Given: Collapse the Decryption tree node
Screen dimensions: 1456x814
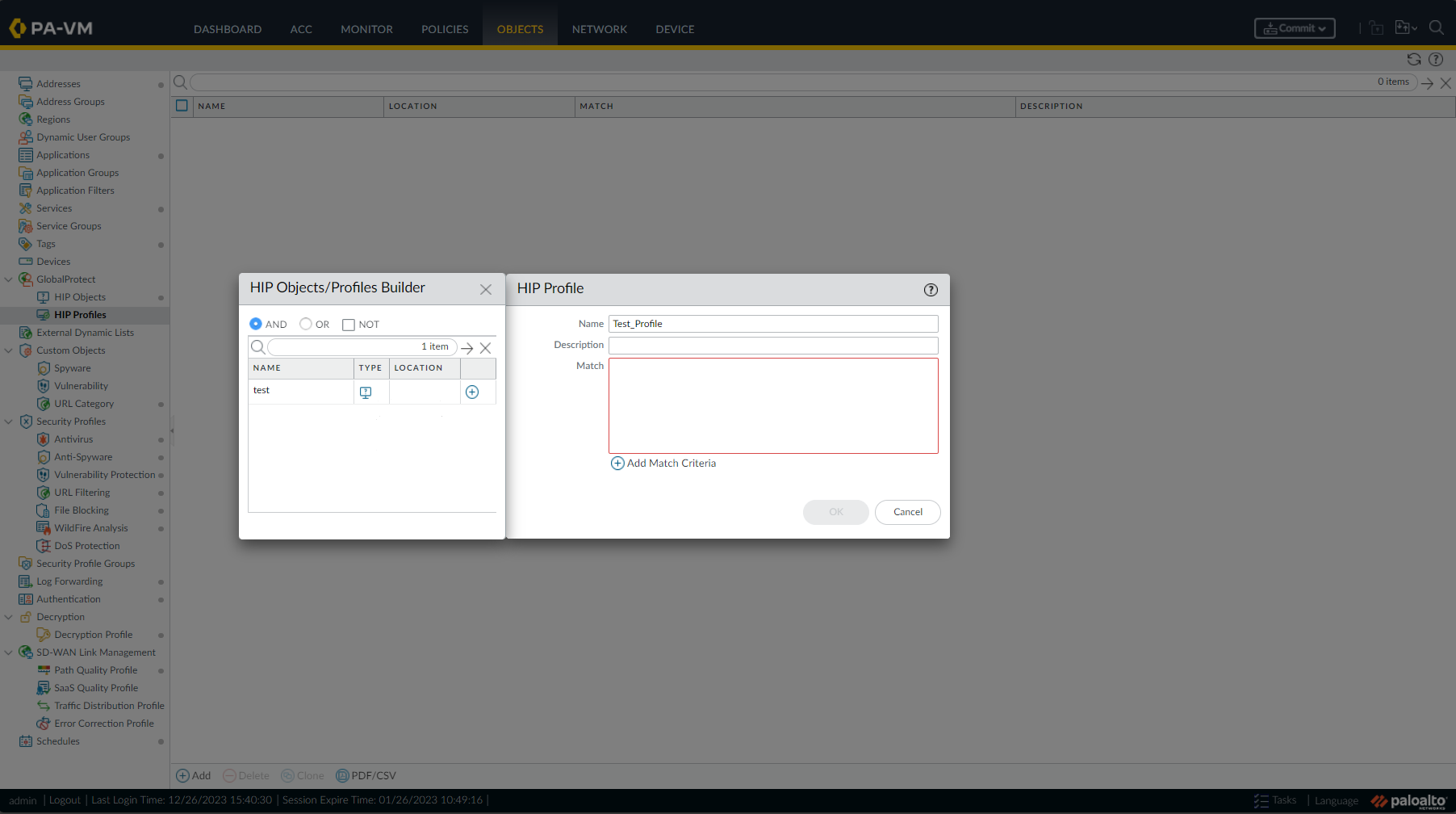Looking at the screenshot, I should 9,617.
